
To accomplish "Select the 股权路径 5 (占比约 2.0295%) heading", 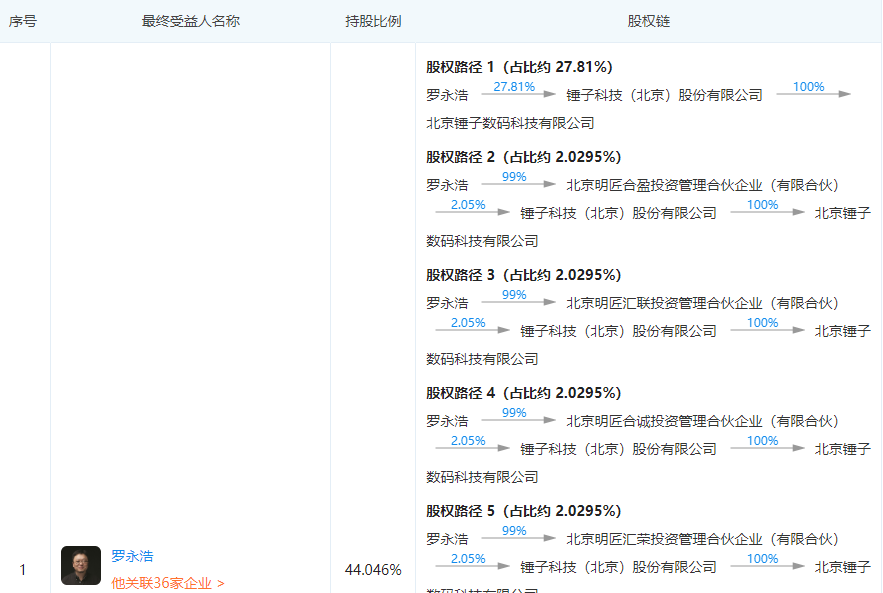I will coord(523,511).
